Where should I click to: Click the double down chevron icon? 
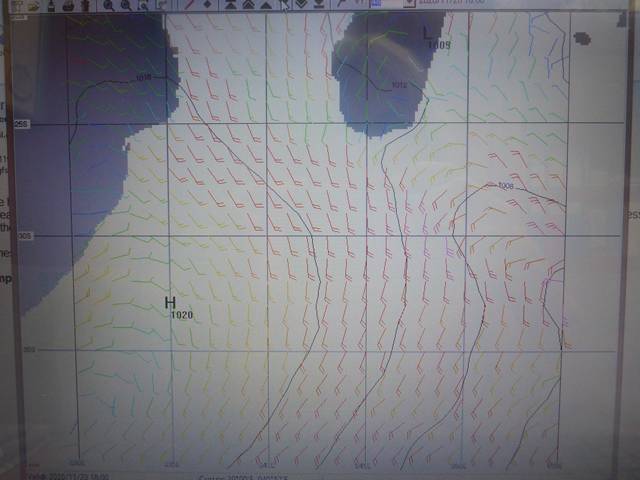click(x=301, y=5)
